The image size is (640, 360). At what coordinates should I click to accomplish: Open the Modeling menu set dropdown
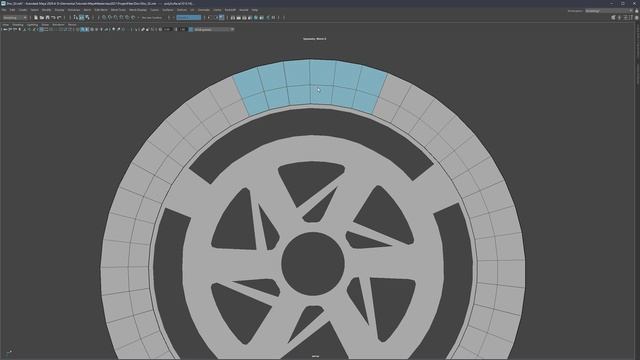click(x=15, y=18)
